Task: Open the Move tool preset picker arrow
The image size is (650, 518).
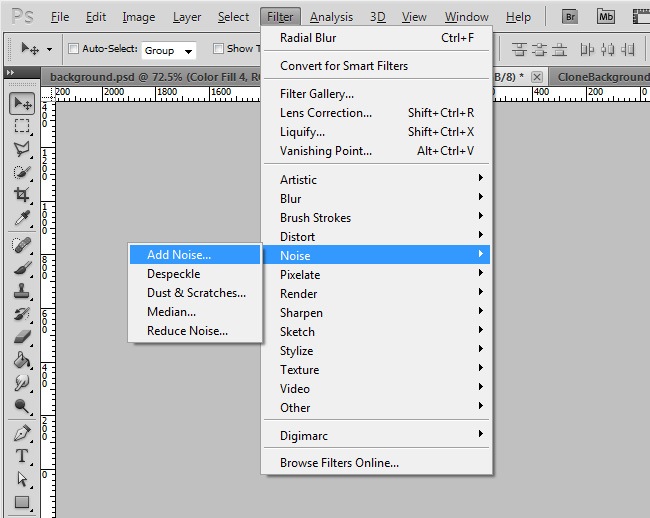Action: [x=49, y=50]
